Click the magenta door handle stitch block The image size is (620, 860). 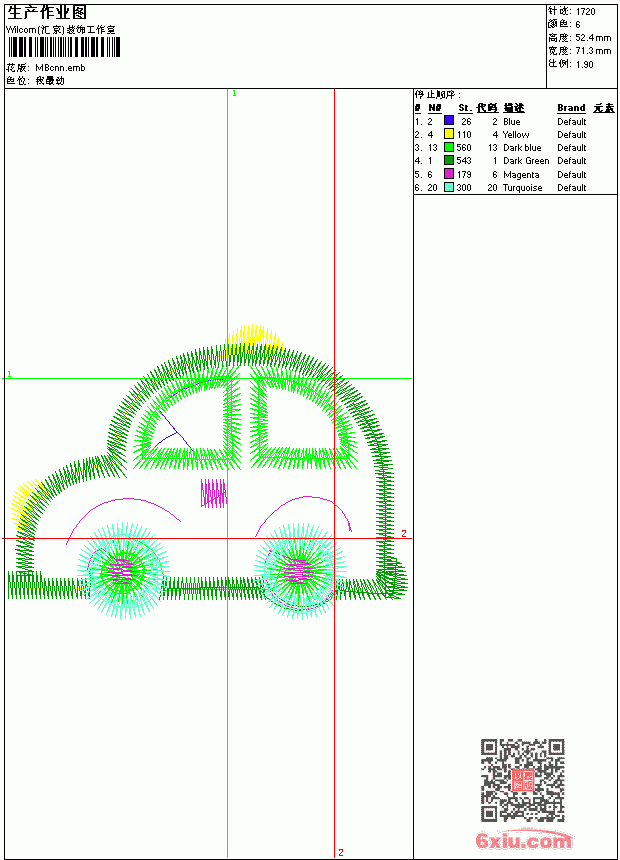coord(213,493)
